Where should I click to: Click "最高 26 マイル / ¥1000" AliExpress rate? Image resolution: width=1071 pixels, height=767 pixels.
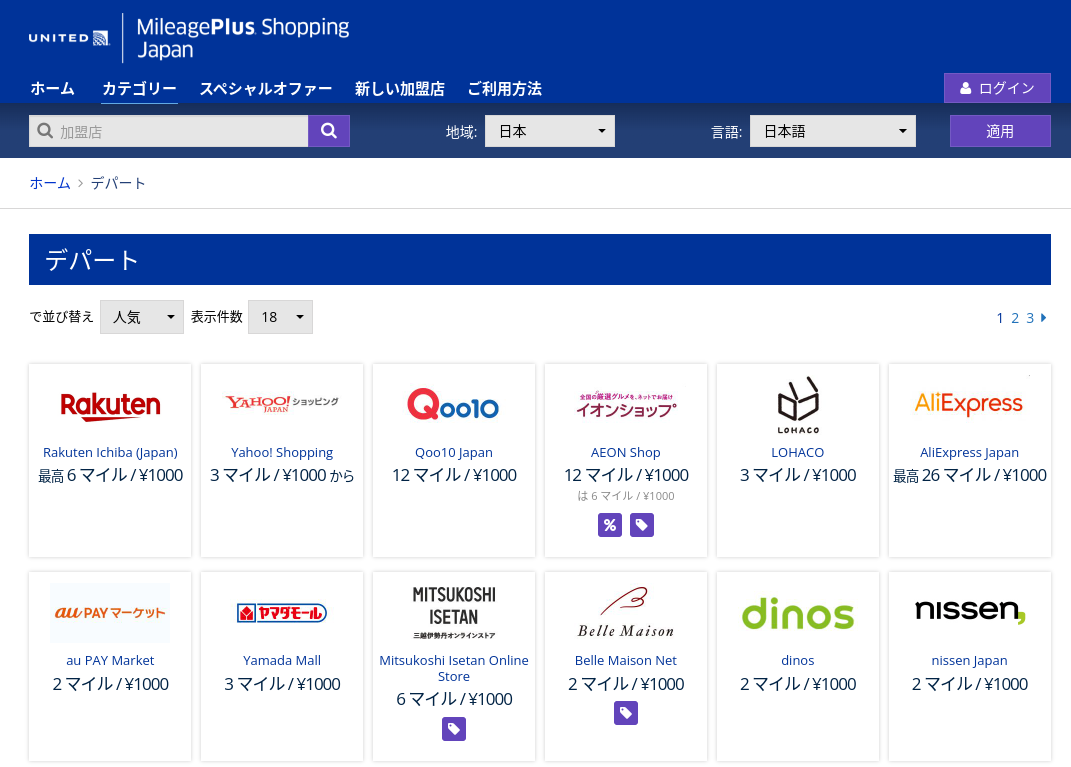pyautogui.click(x=969, y=475)
